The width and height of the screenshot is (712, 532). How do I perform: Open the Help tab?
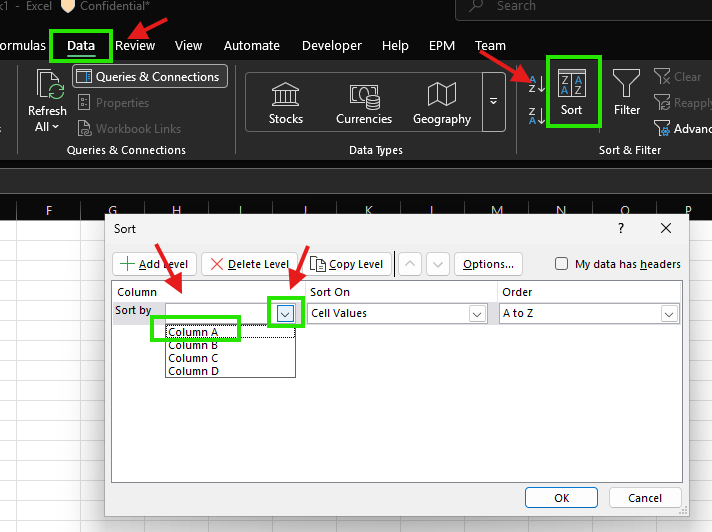click(x=395, y=45)
